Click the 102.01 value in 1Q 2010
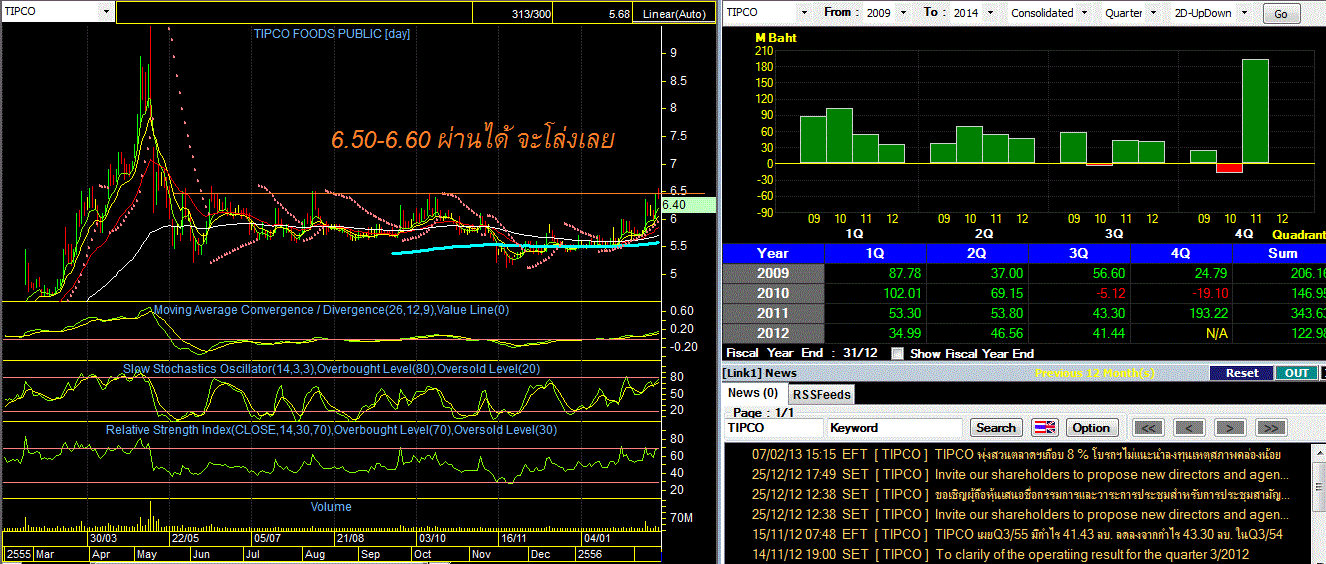Viewport: 1326px width, 564px height. (902, 293)
